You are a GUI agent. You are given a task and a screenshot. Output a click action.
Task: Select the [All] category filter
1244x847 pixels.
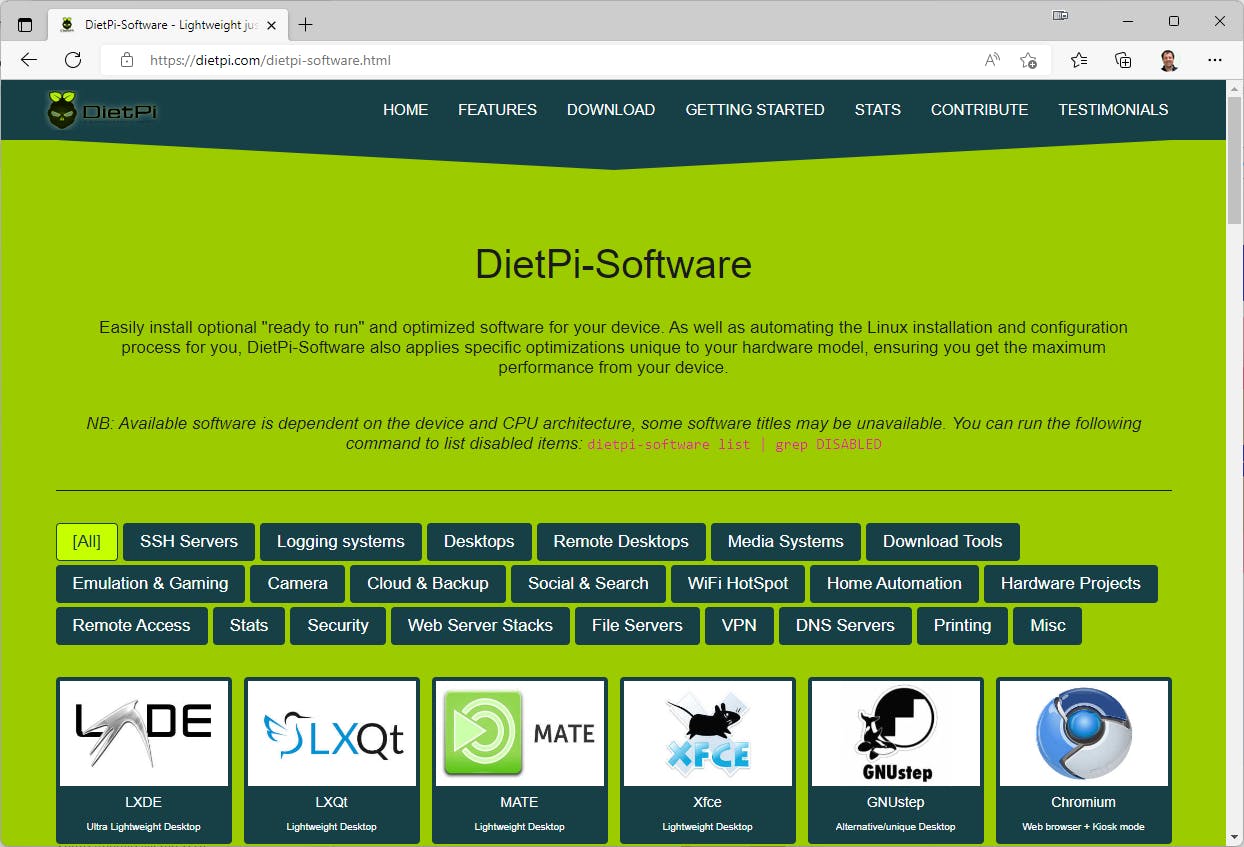(87, 542)
